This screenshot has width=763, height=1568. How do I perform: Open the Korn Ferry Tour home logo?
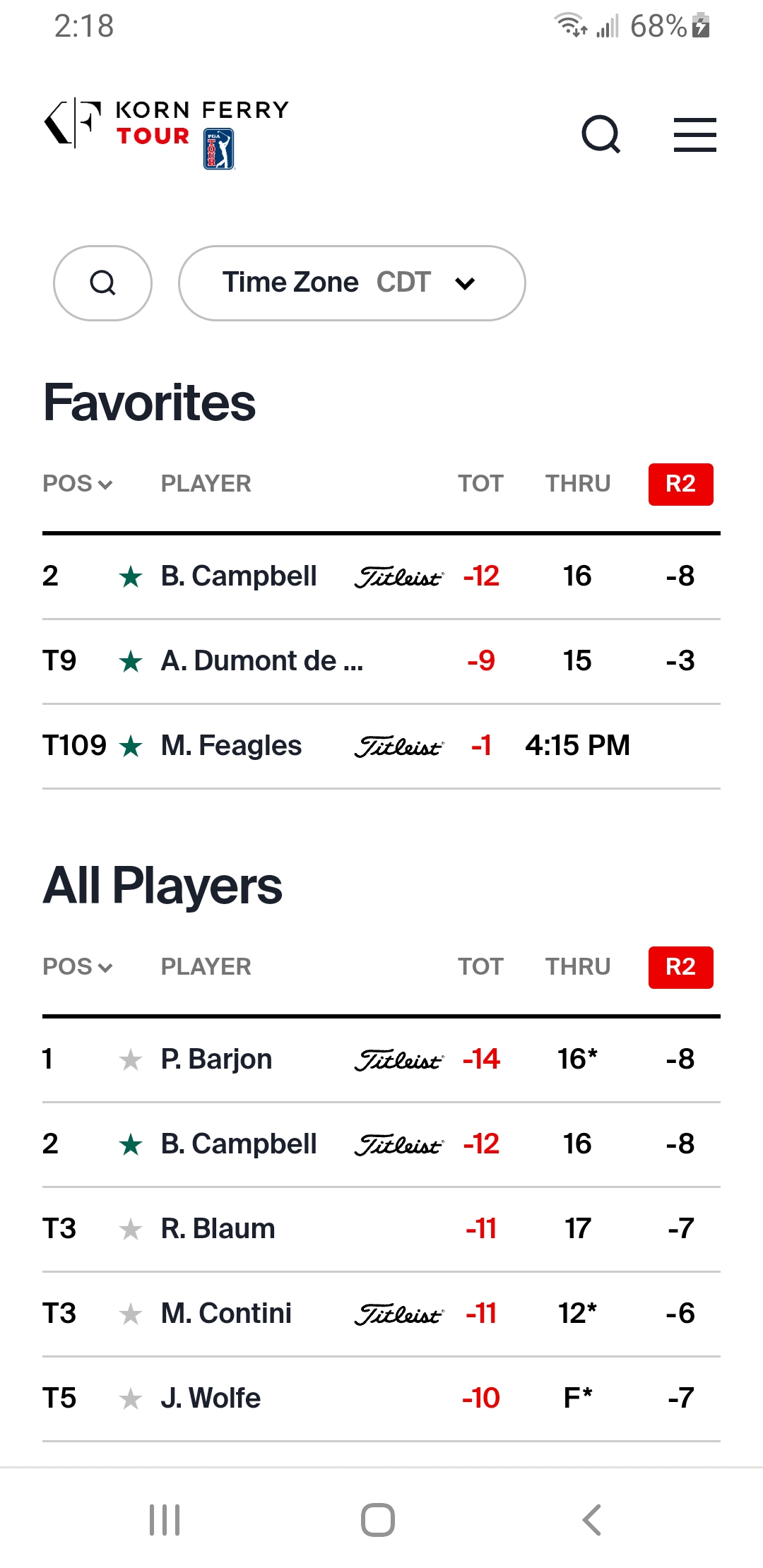167,132
